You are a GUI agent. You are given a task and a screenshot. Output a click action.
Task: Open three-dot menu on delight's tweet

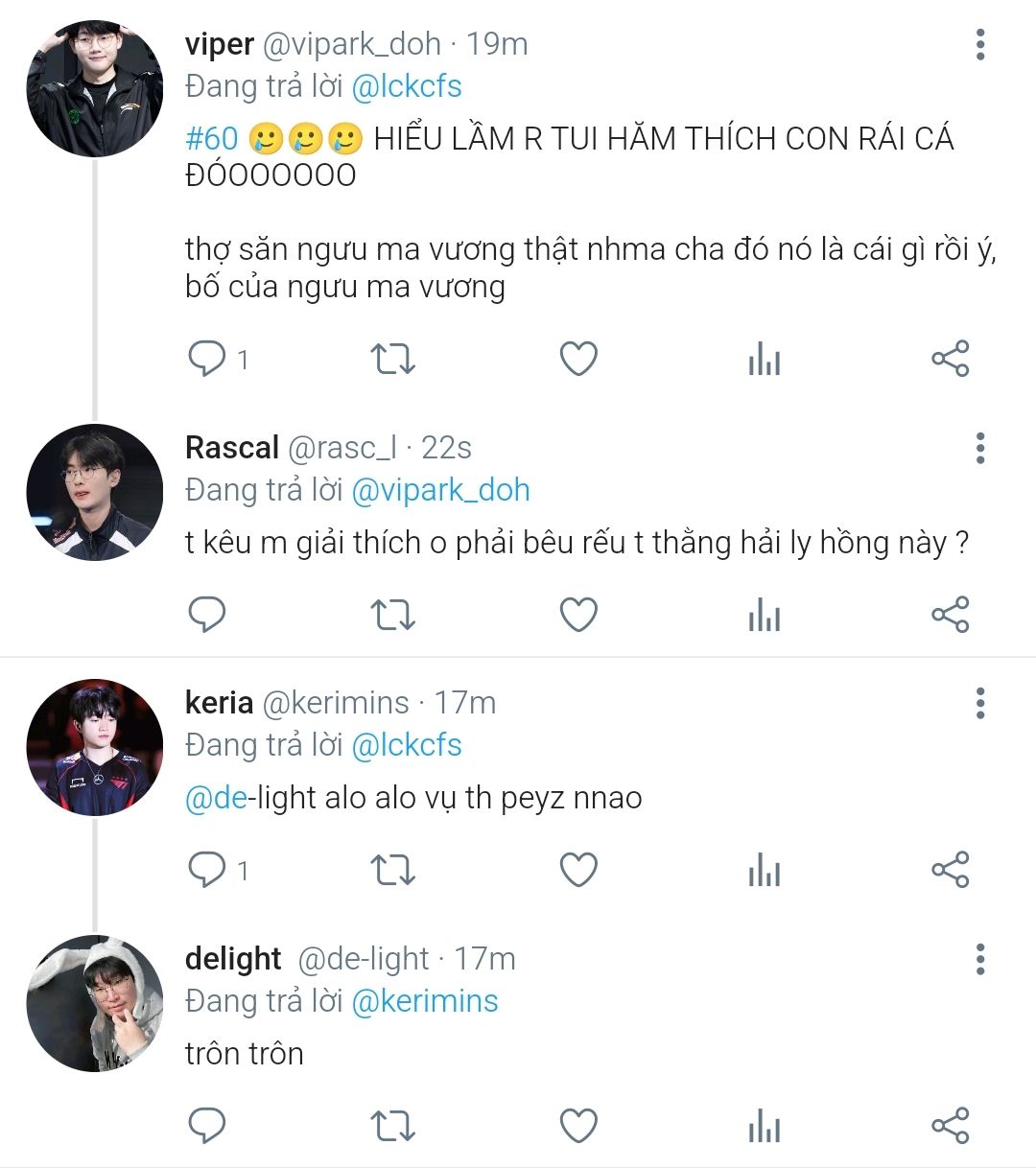point(979,959)
